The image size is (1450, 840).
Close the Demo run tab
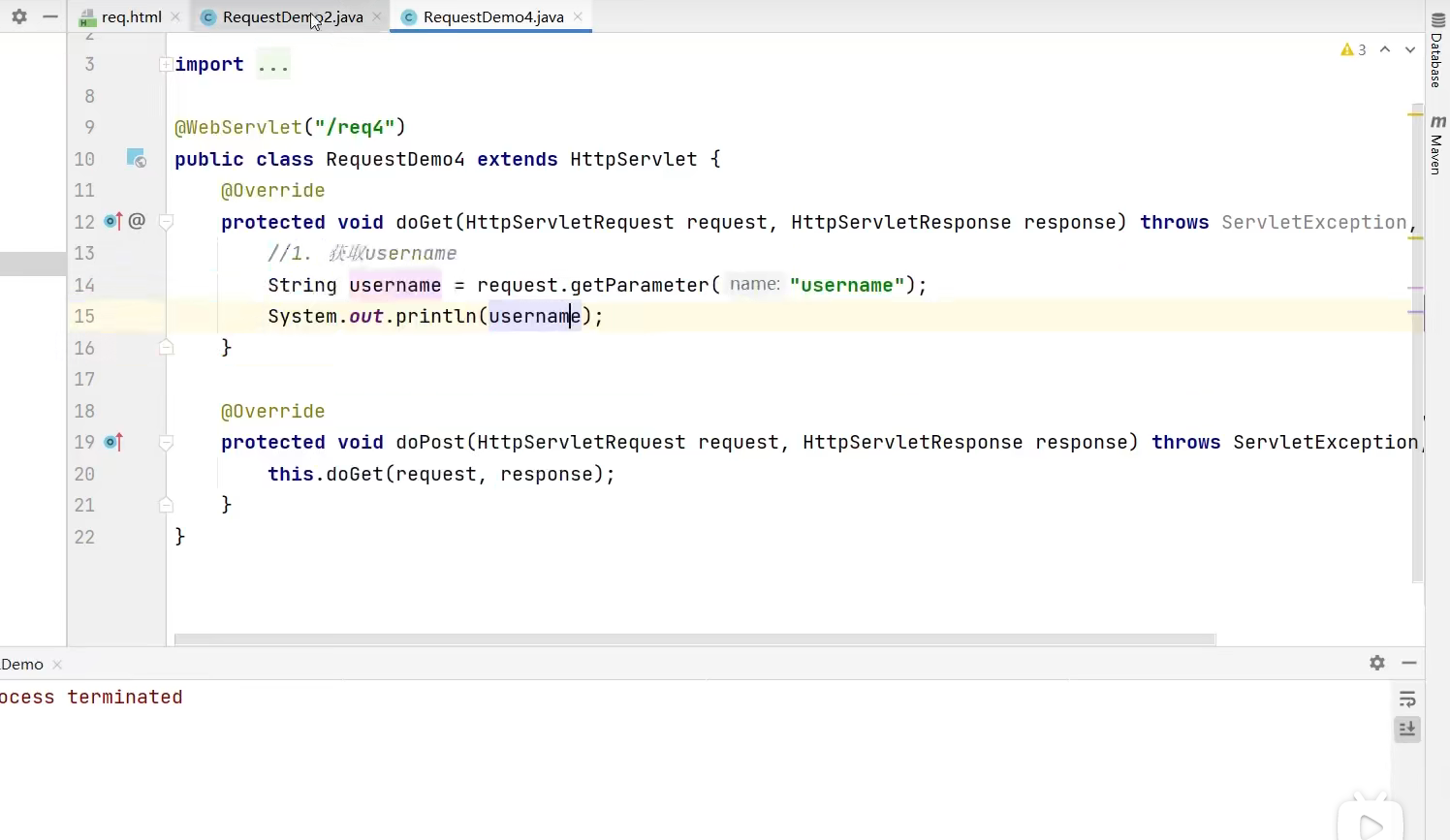57,665
